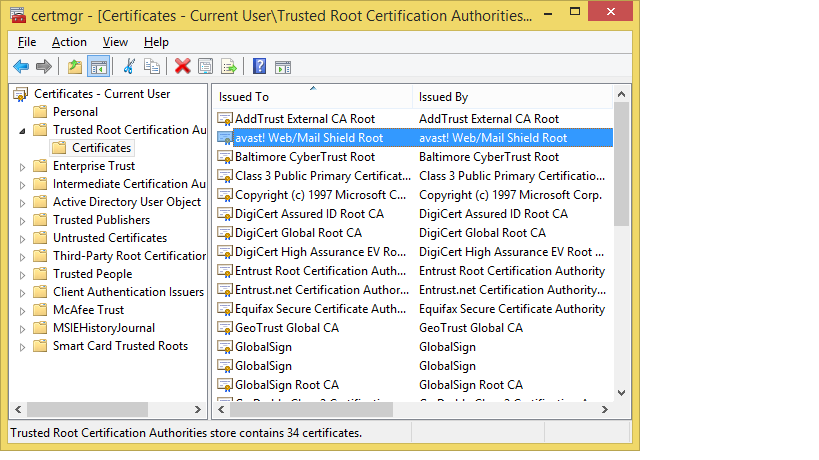Expand Smart Card Trusted Roots node
The width and height of the screenshot is (819, 460).
22,347
